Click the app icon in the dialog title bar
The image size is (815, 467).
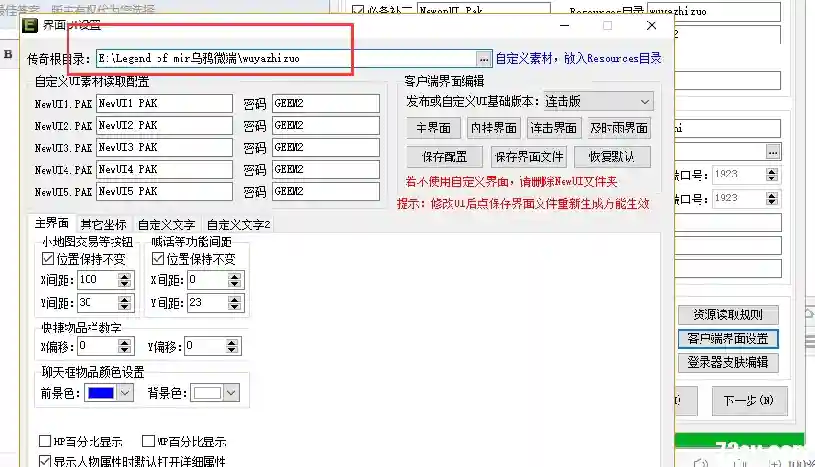(30, 25)
